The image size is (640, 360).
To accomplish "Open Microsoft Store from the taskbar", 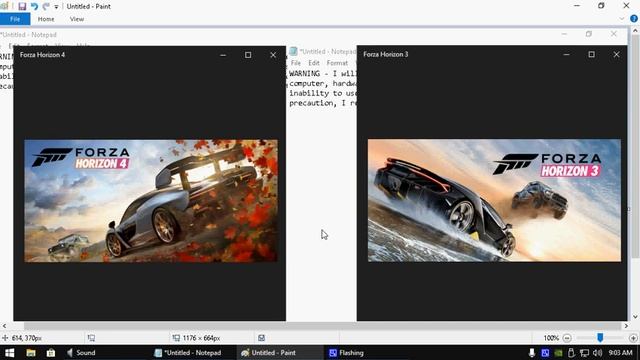I will (x=51, y=353).
